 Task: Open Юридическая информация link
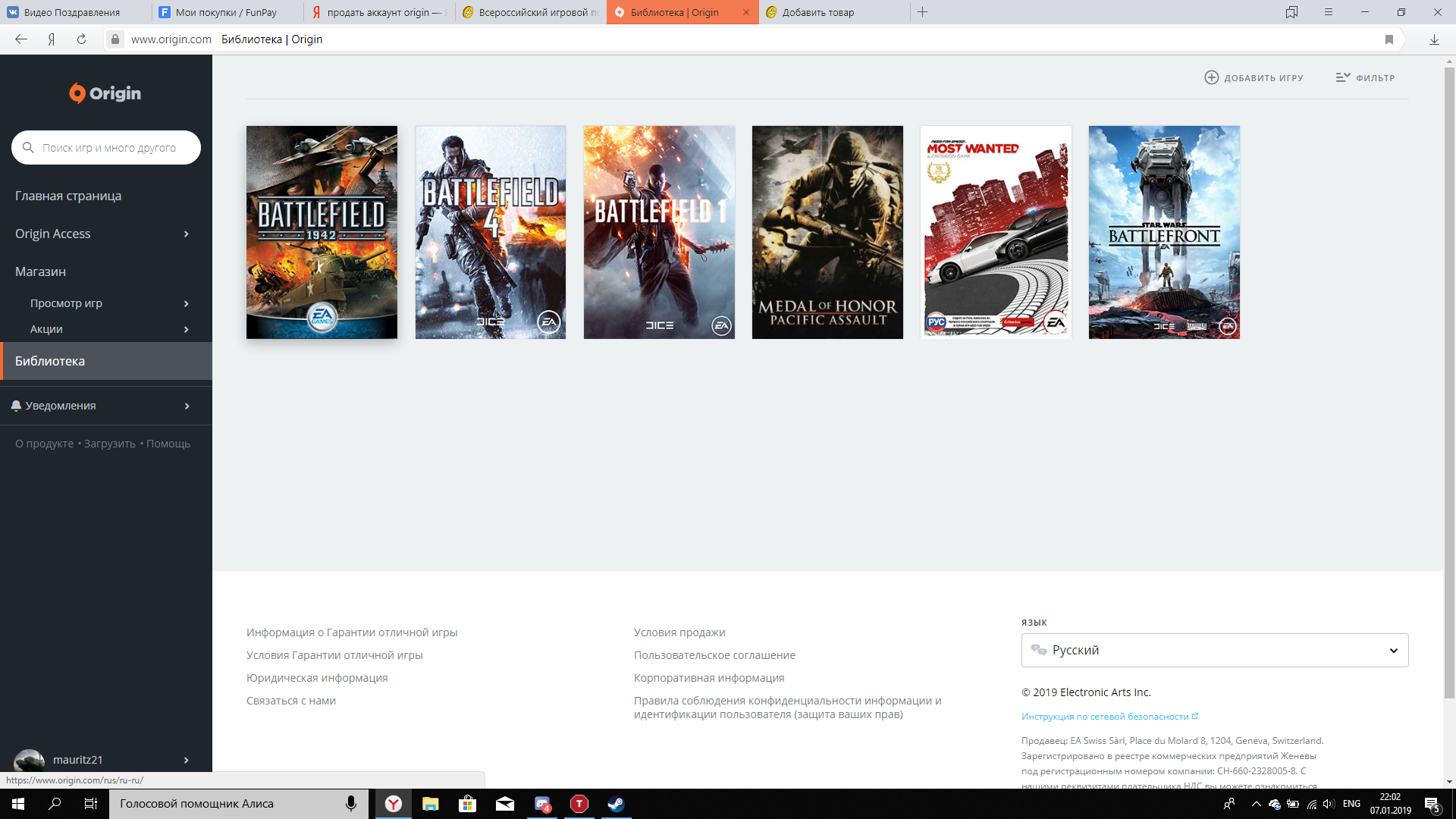(317, 678)
